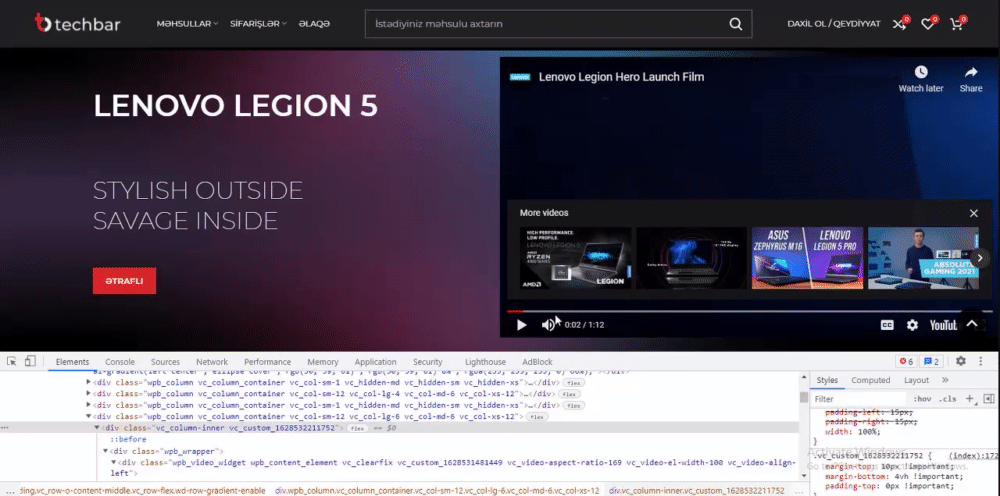This screenshot has height=496, width=1000.
Task: Switch to the Network tab
Action: [212, 361]
